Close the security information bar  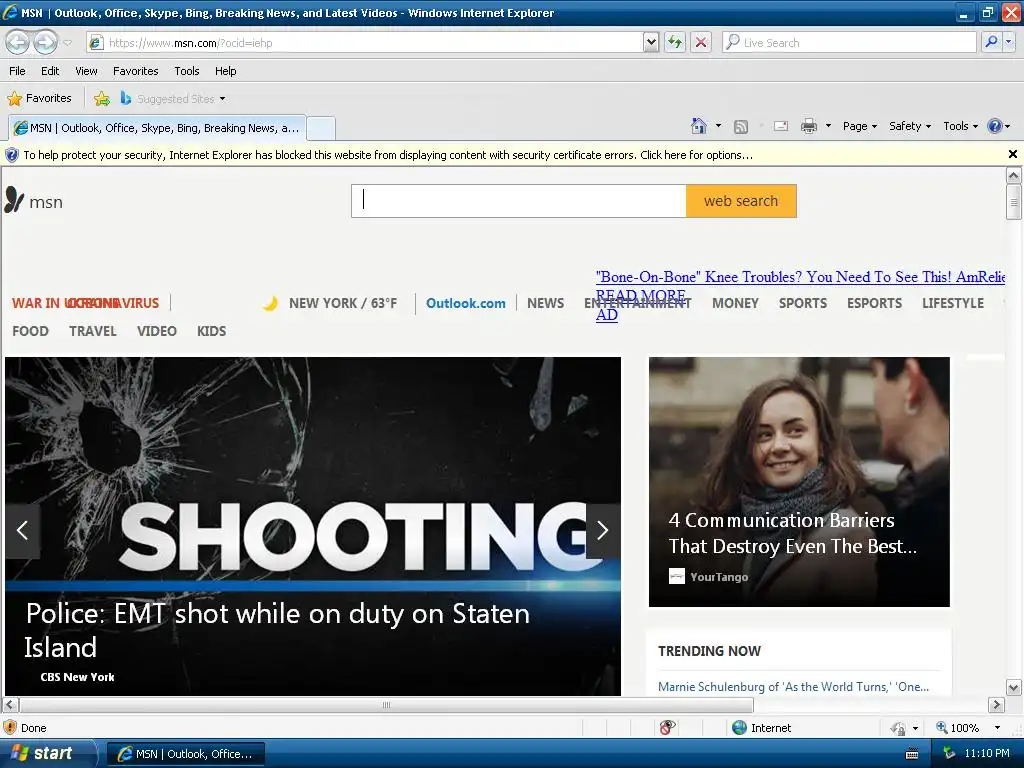[x=1012, y=154]
